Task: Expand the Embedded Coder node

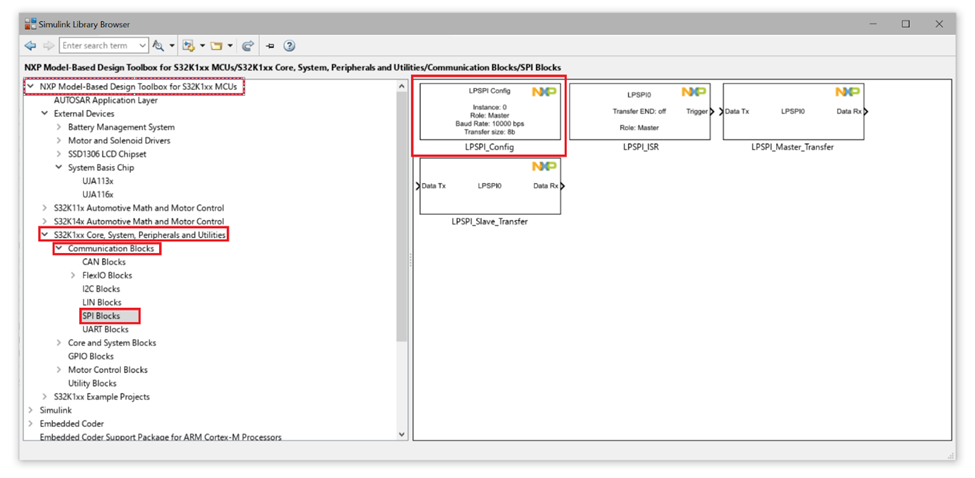Action: click(30, 424)
